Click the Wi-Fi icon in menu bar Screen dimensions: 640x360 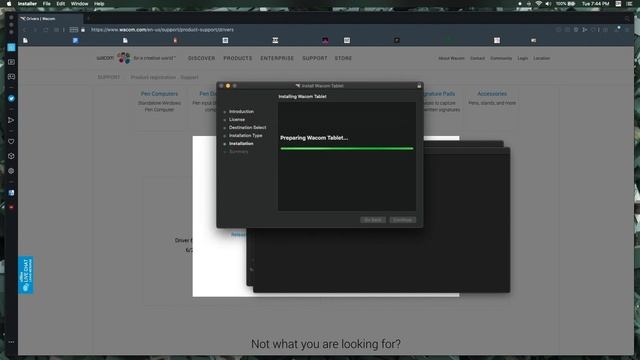(538, 4)
